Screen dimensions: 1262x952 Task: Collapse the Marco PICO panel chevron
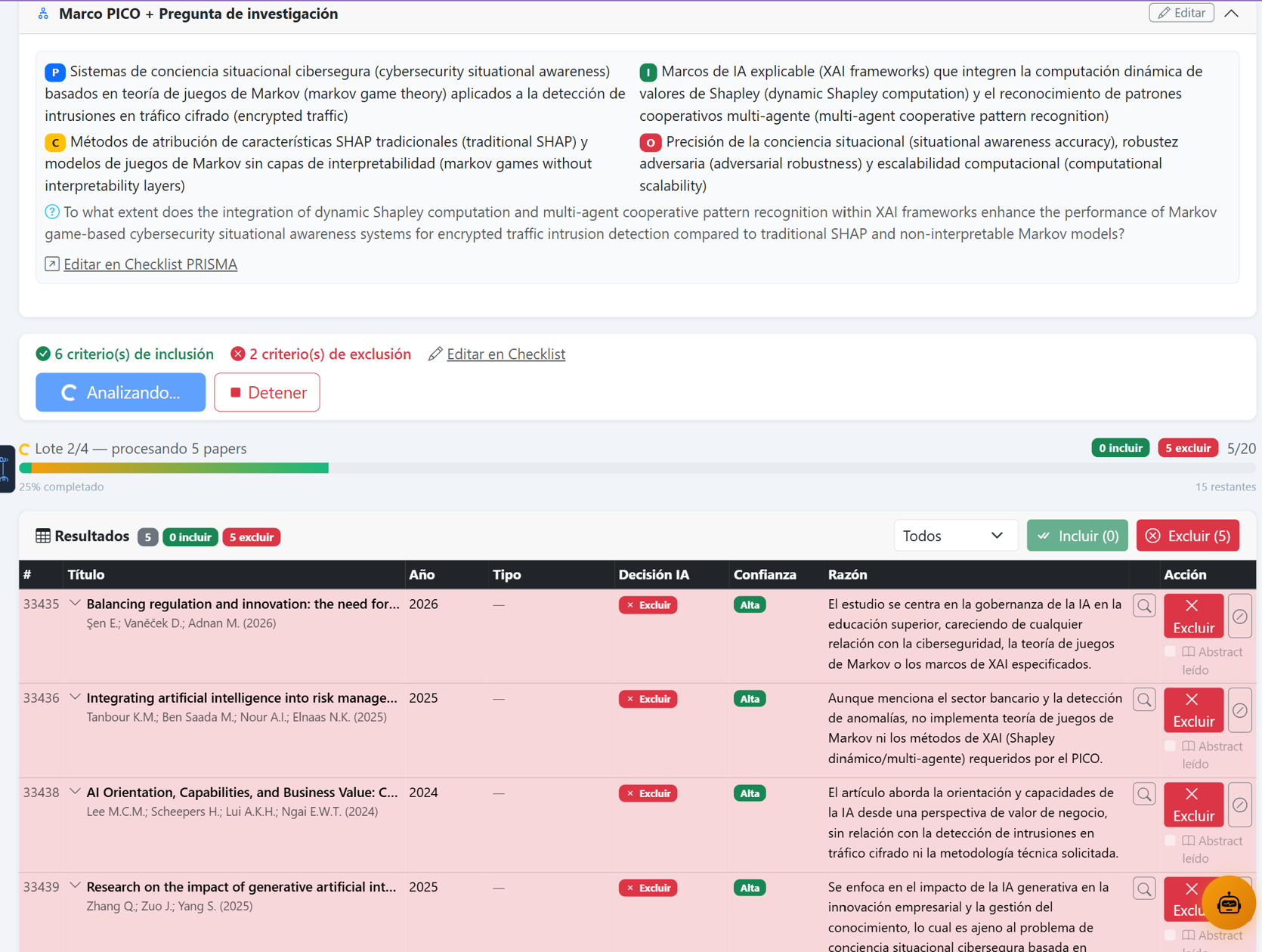pos(1232,14)
